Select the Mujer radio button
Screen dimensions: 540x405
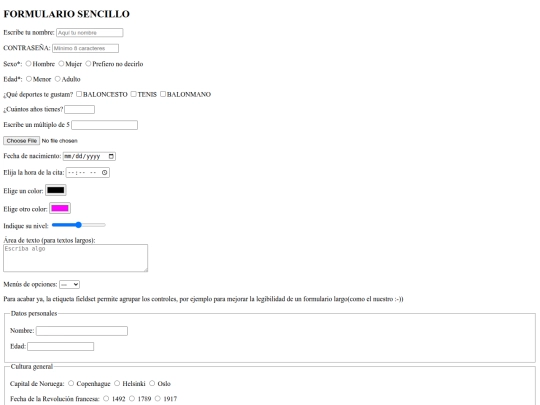pos(61,64)
